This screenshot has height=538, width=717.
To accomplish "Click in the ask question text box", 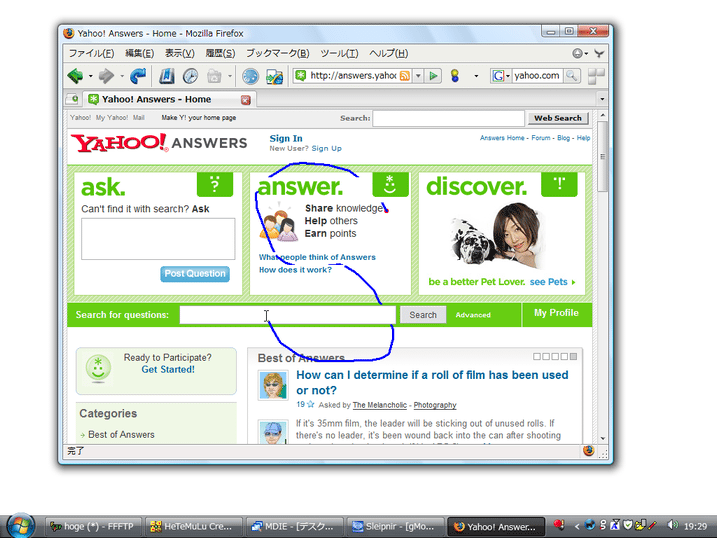I will coord(158,239).
